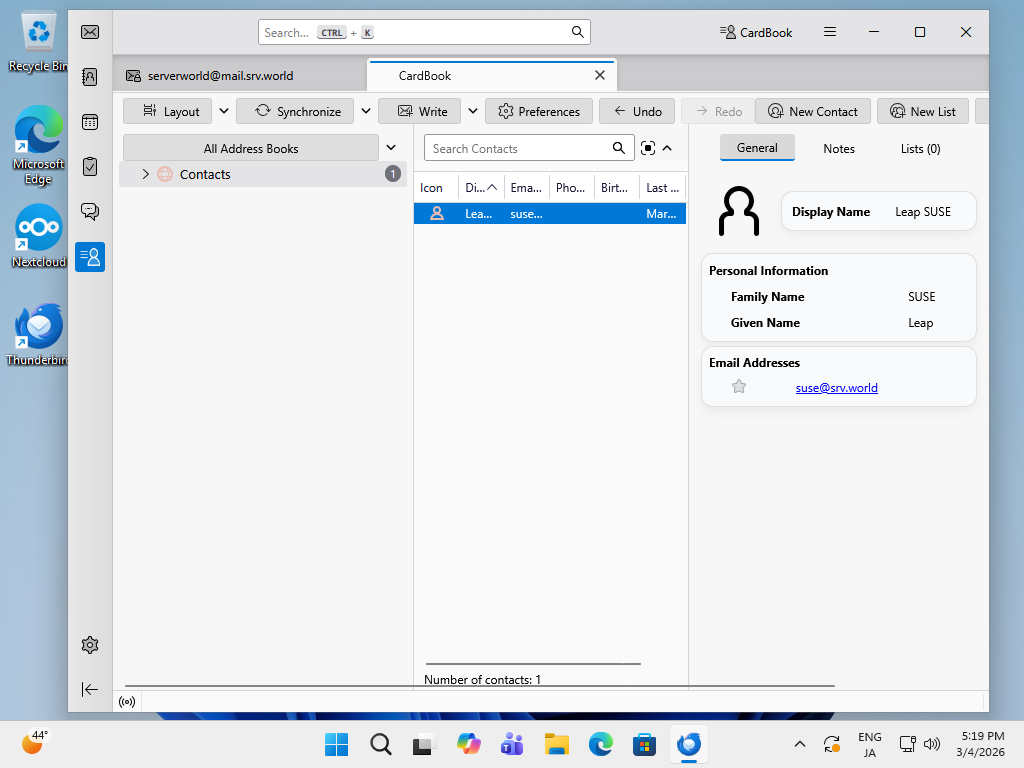Click the star icon beside suse@srv.world
This screenshot has width=1024, height=768.
739,387
